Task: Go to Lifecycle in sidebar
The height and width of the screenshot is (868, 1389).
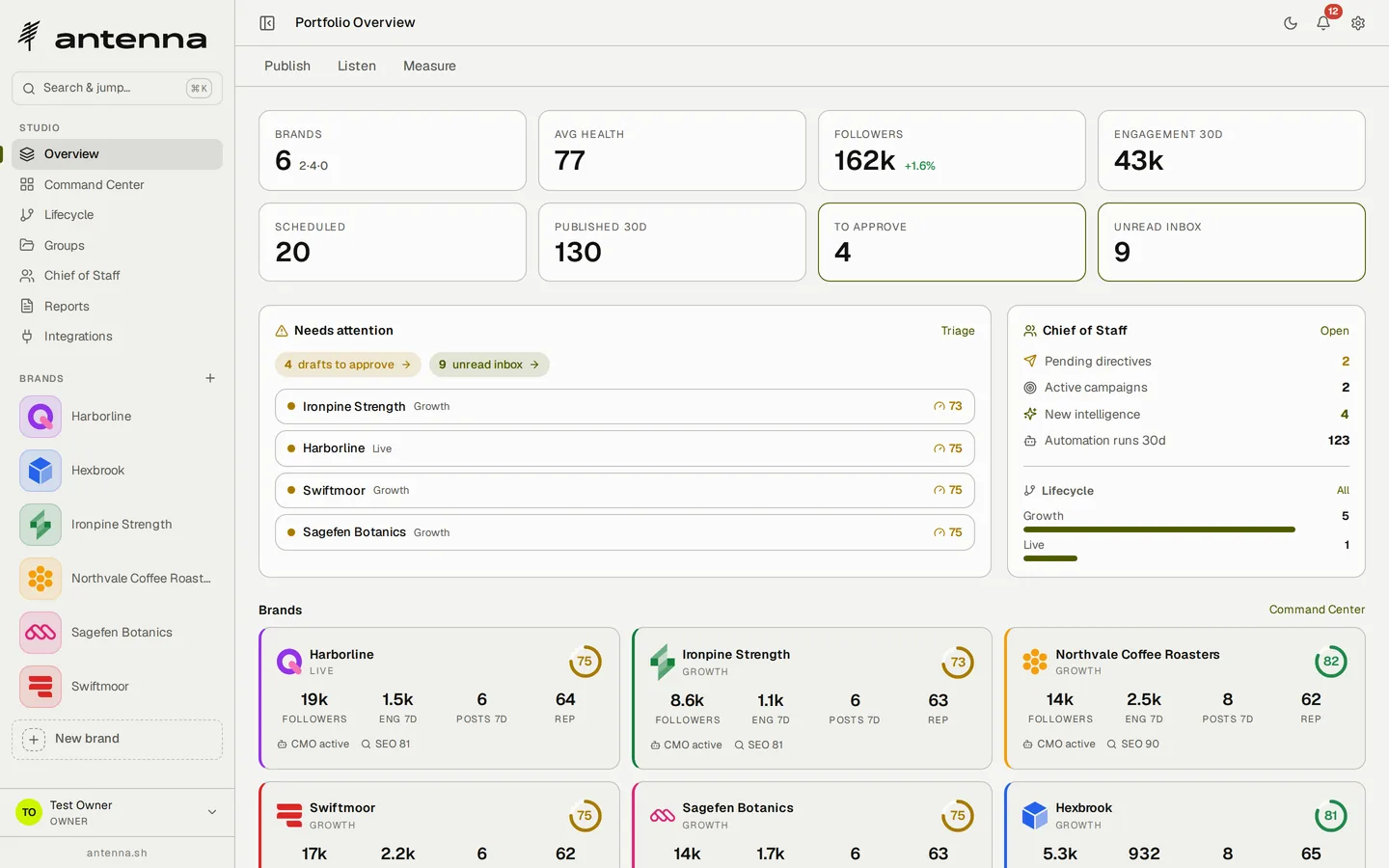Action: tap(117, 215)
